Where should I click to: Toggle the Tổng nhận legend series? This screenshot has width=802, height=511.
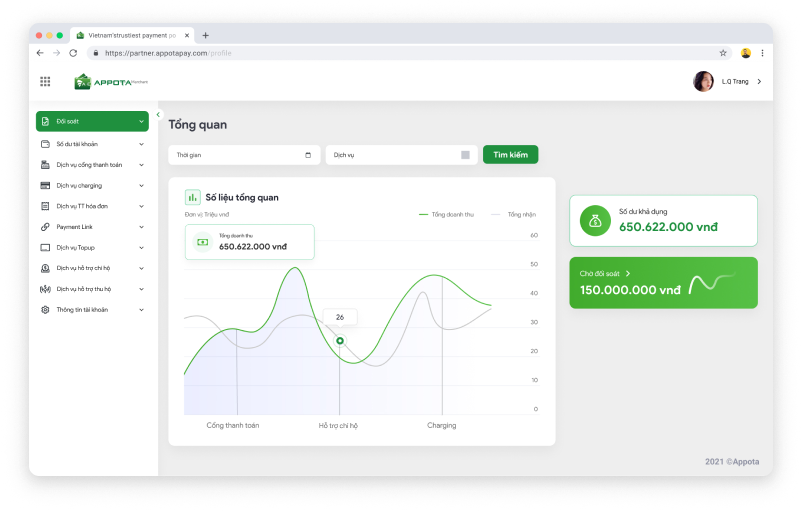[515, 214]
